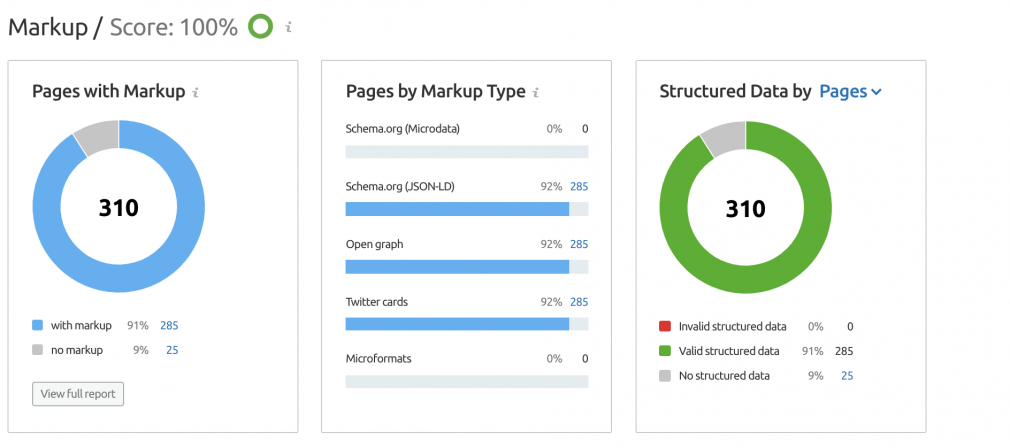Click the info icon beside Pages with Markup
Viewport: 1010px width, 448px height.
click(196, 93)
